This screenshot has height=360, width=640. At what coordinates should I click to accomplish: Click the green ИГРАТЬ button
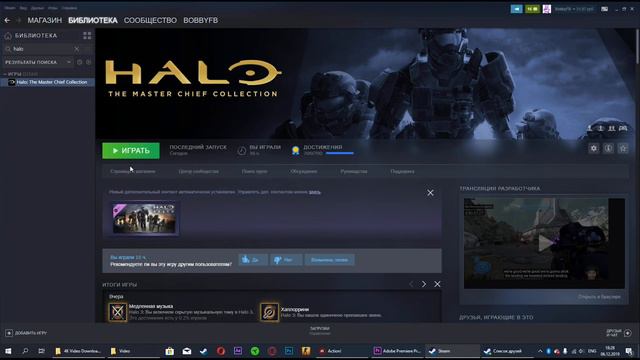point(131,151)
